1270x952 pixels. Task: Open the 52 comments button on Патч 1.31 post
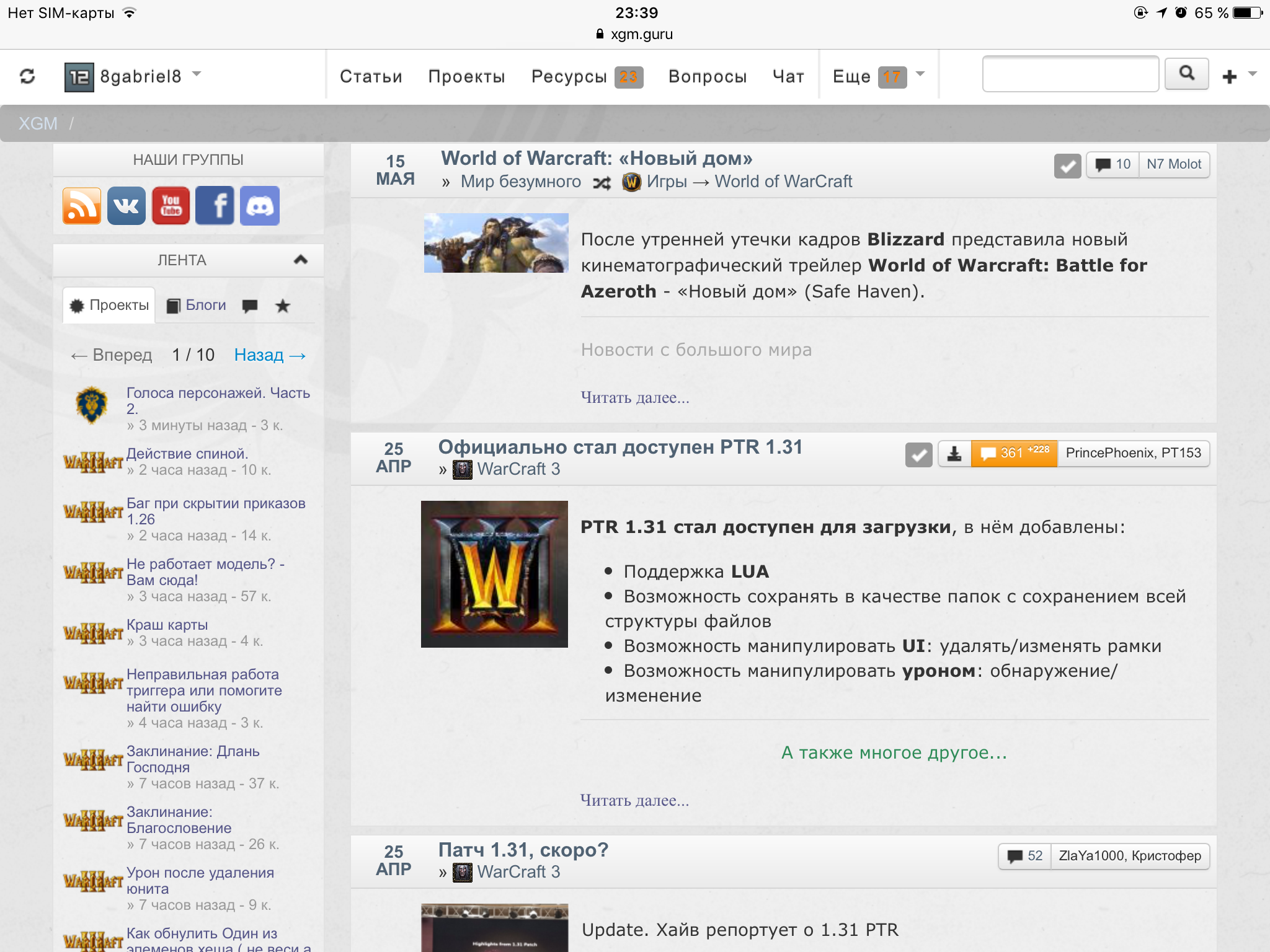1024,856
